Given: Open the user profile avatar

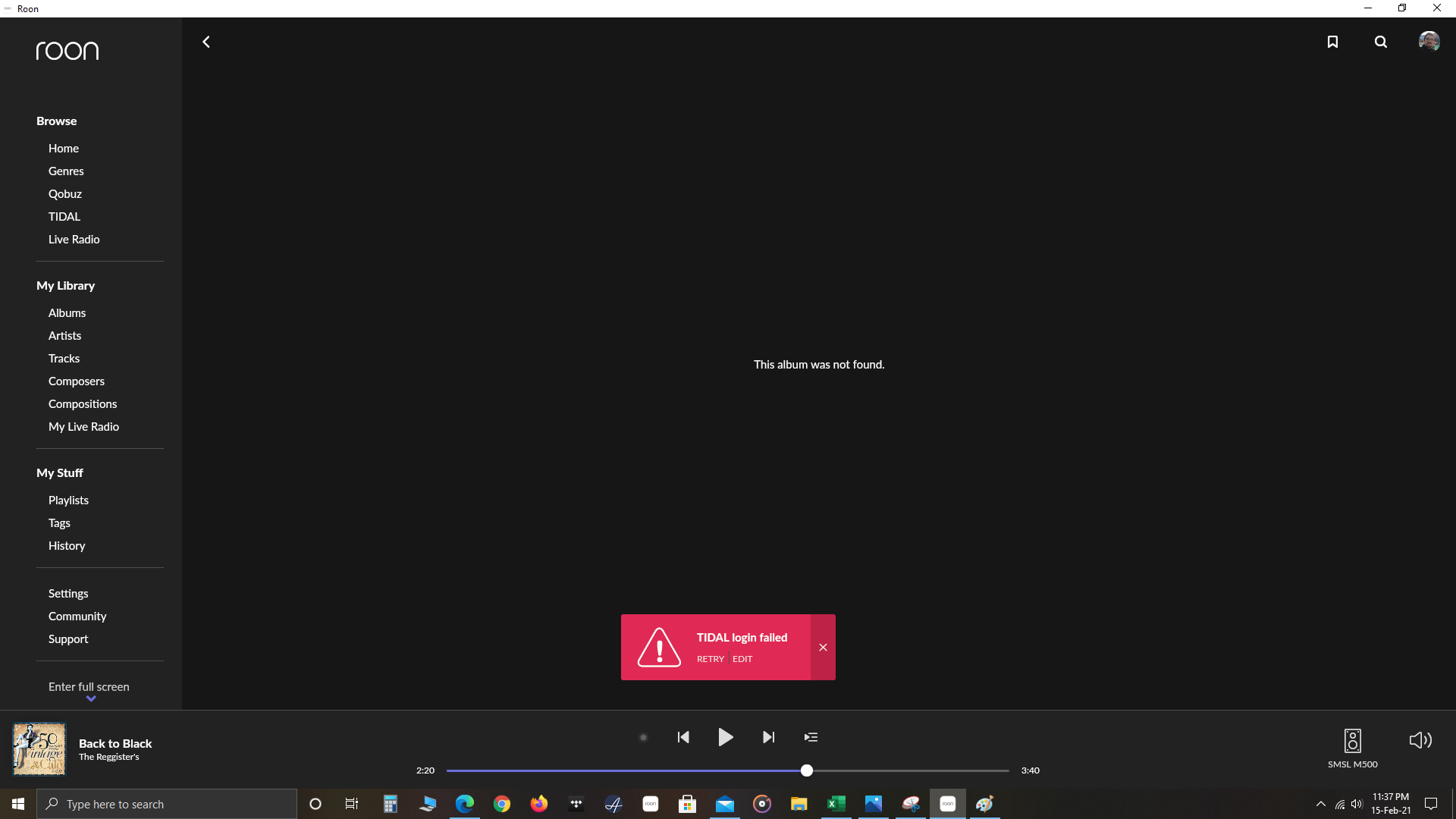Looking at the screenshot, I should (1429, 41).
